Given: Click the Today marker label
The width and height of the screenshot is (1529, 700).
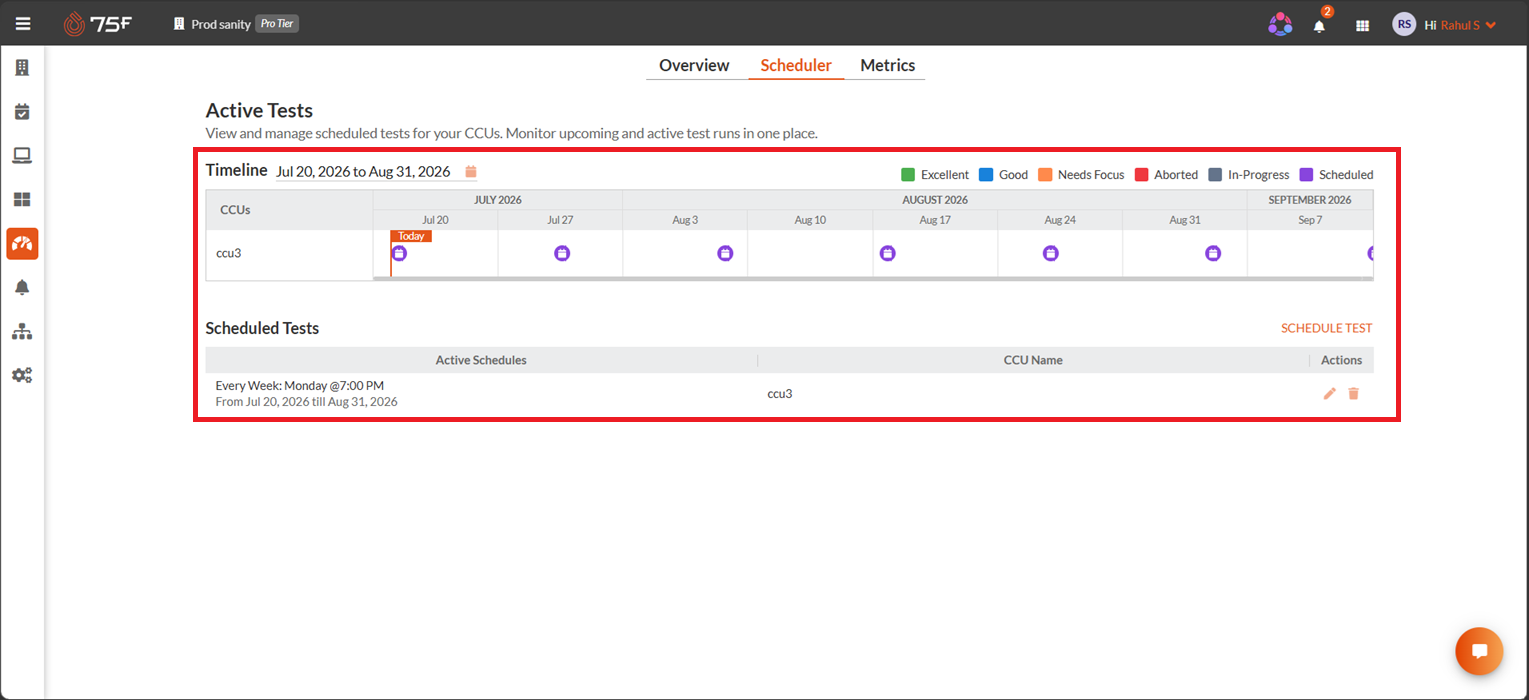Looking at the screenshot, I should coord(411,236).
